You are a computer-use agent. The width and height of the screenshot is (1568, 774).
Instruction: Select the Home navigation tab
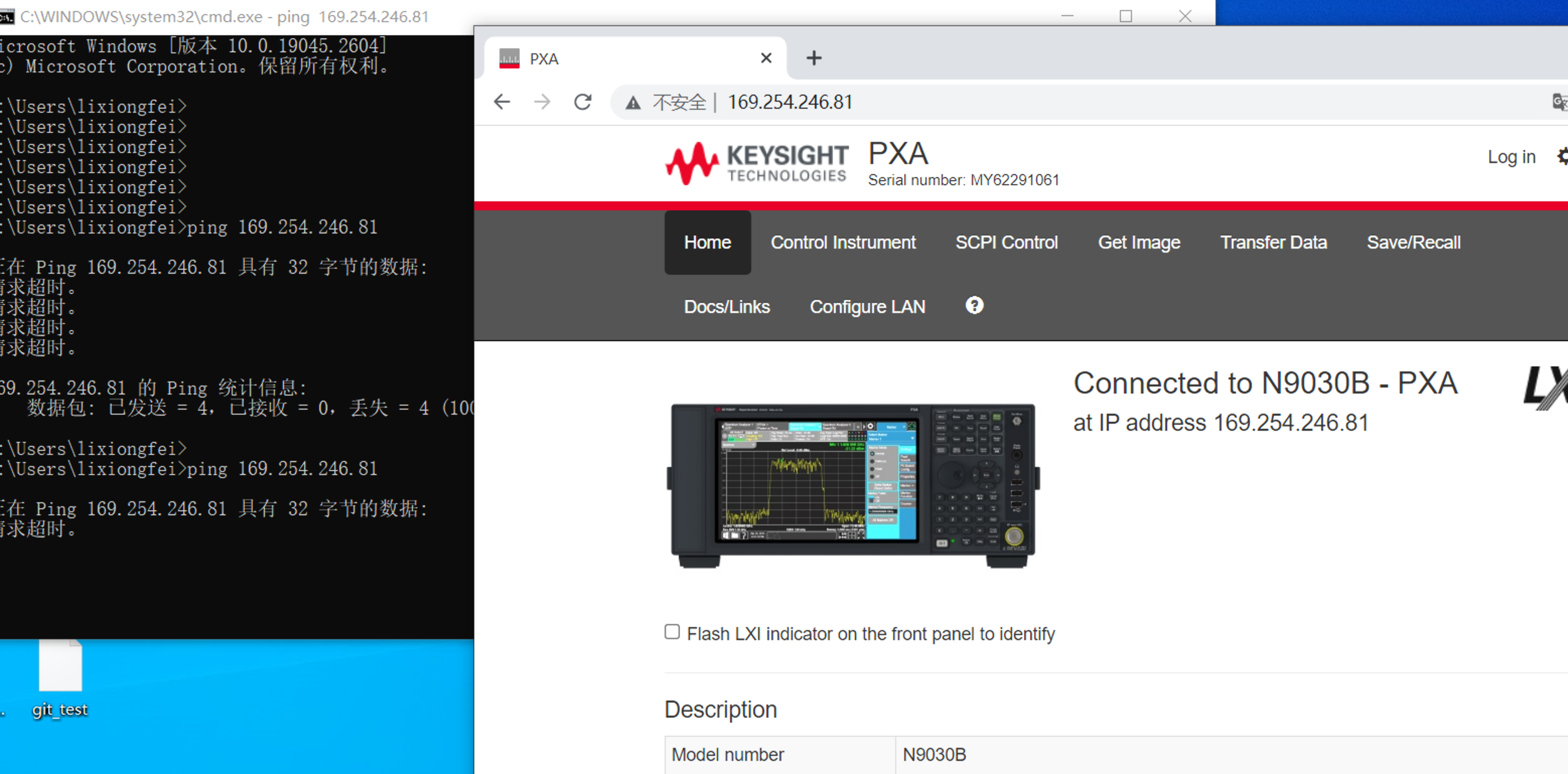(707, 242)
